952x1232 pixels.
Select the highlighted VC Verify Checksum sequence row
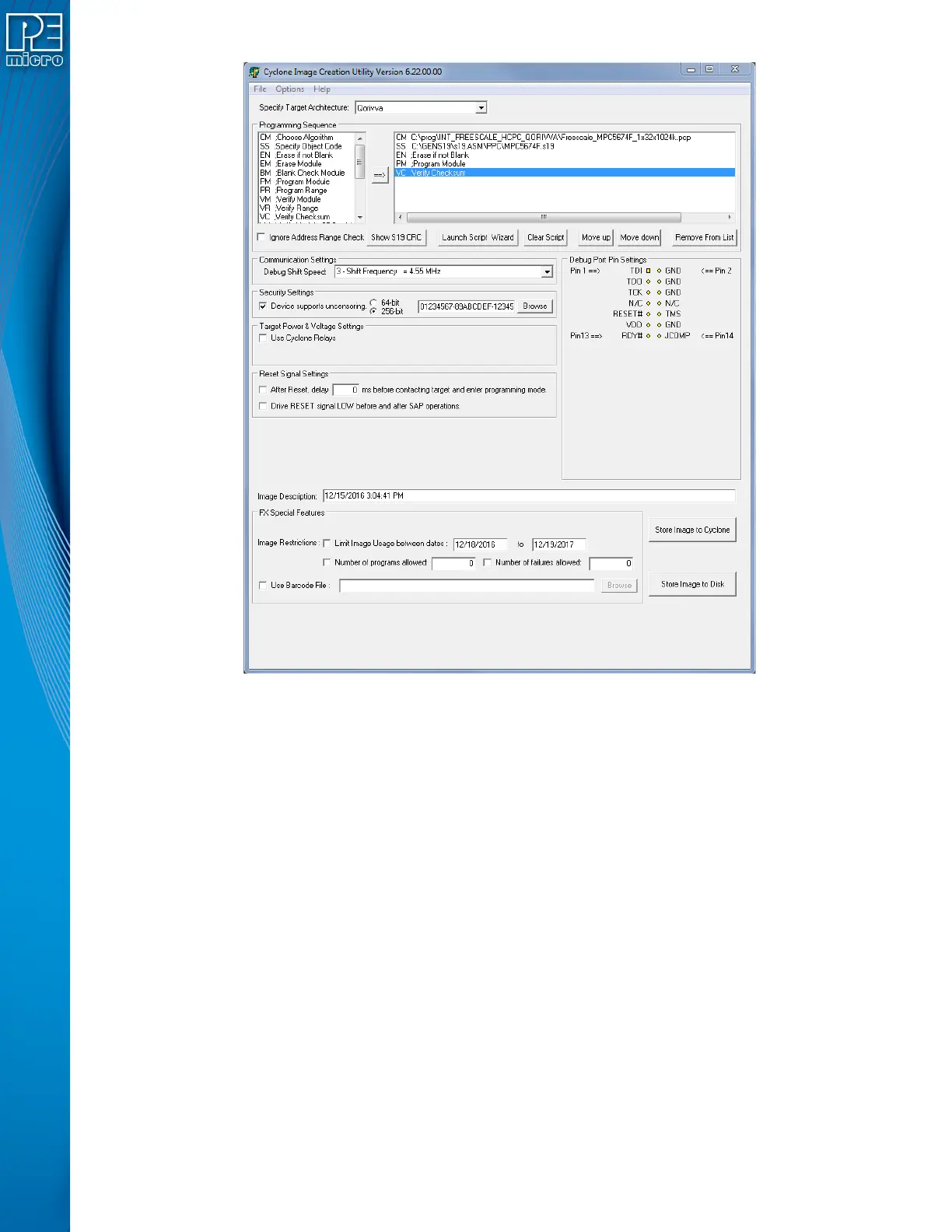tap(565, 173)
